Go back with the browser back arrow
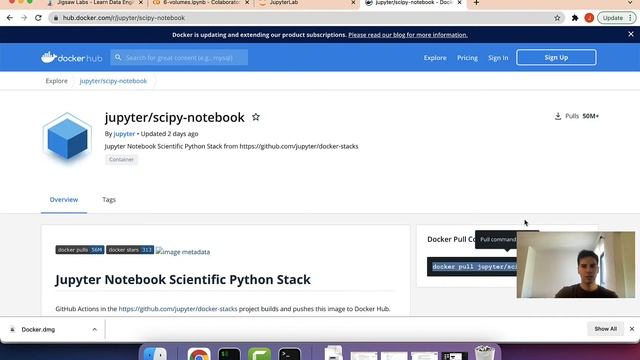 pos(10,18)
